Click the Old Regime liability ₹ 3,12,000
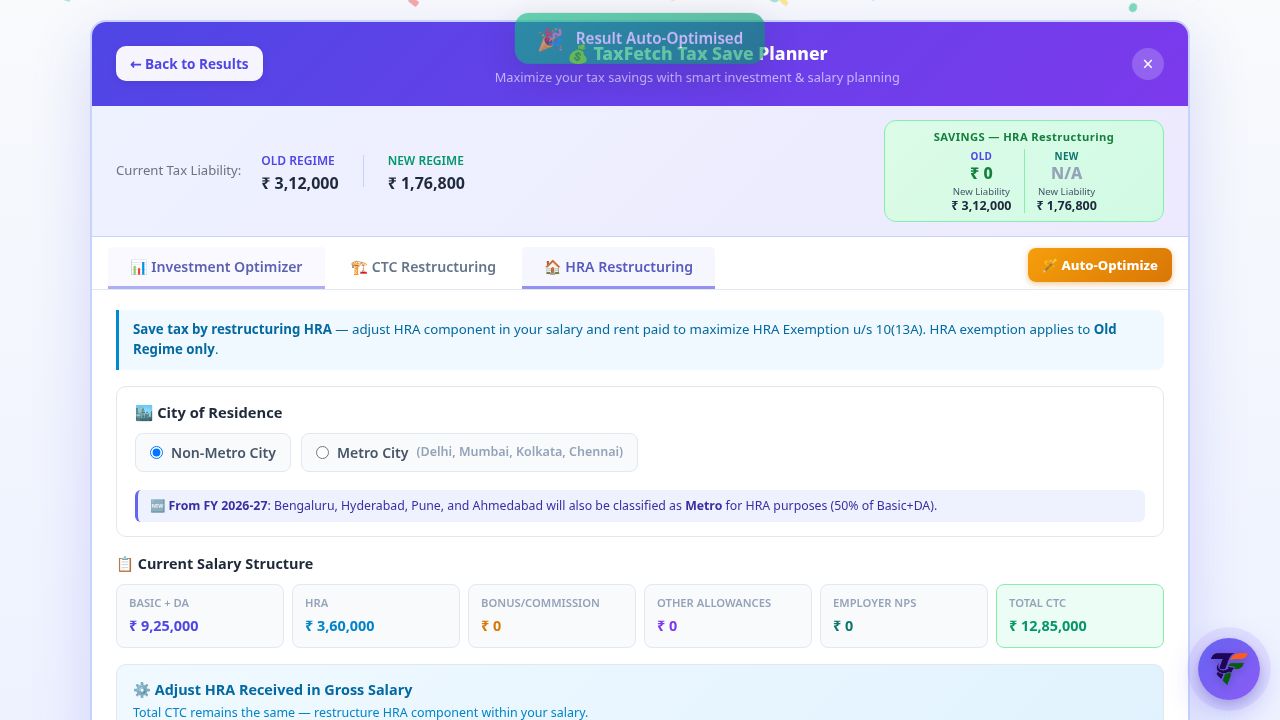Viewport: 1280px width, 720px height. [300, 183]
